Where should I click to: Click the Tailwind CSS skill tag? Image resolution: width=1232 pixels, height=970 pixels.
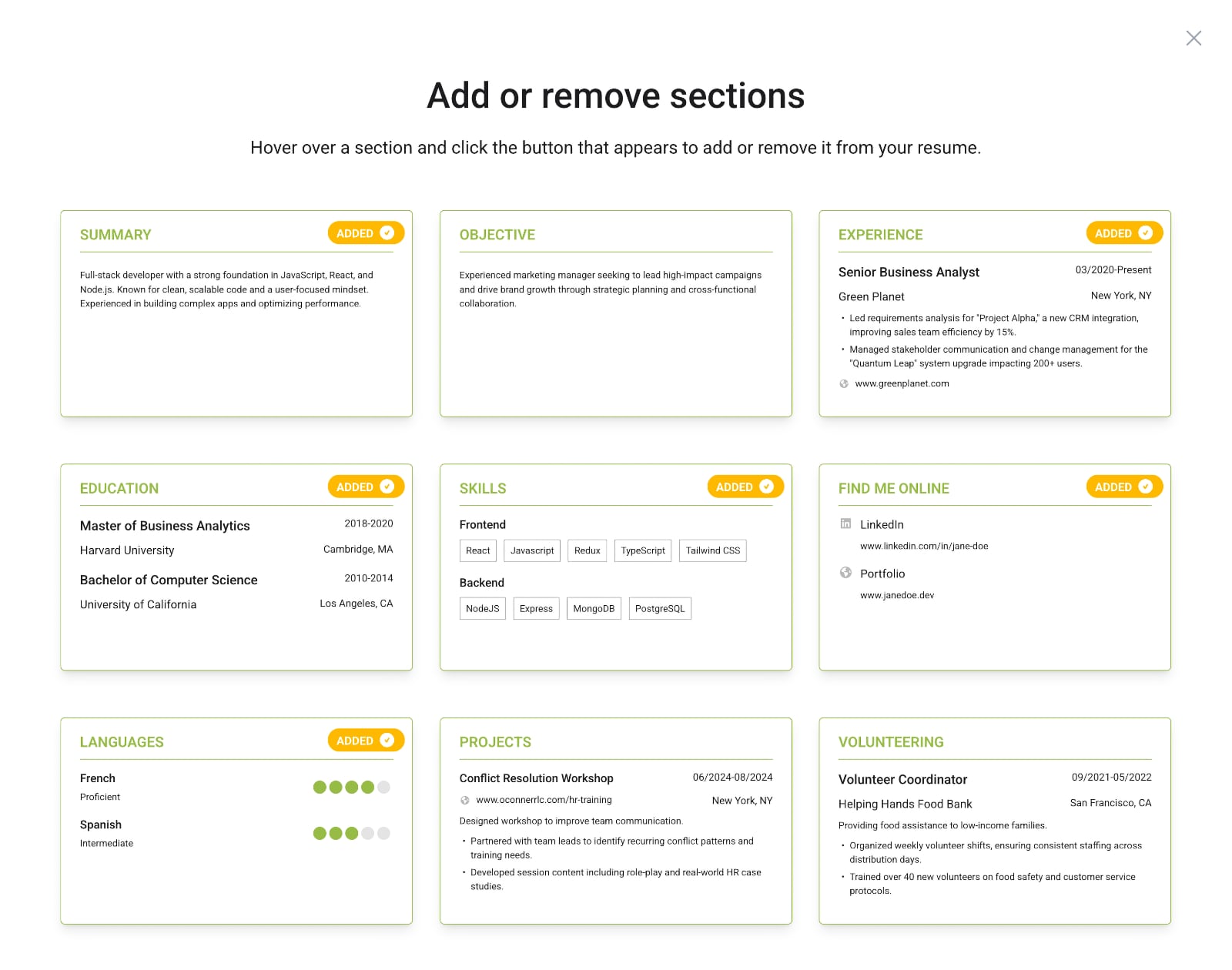tap(713, 550)
